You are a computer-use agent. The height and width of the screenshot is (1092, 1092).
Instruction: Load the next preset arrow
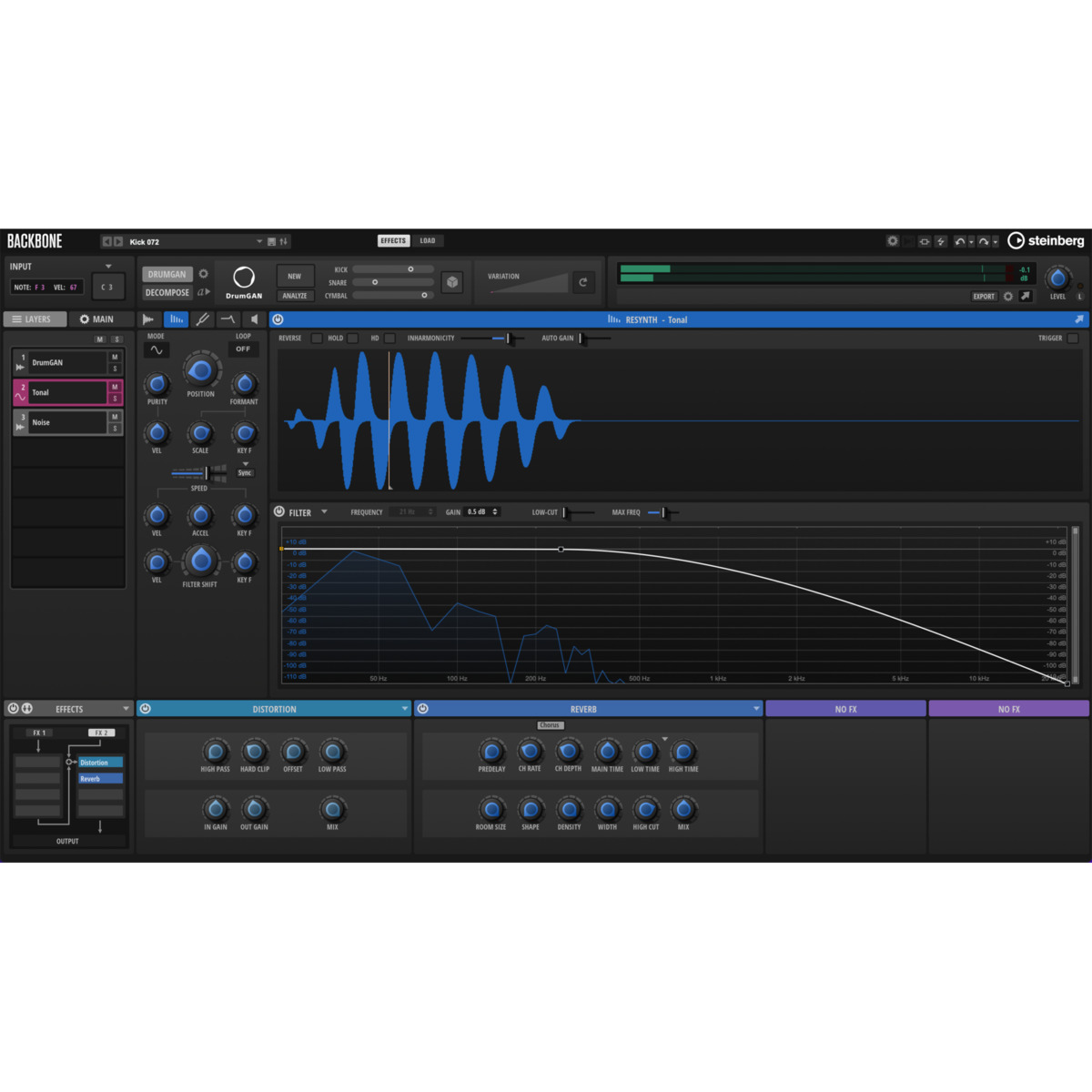[118, 241]
